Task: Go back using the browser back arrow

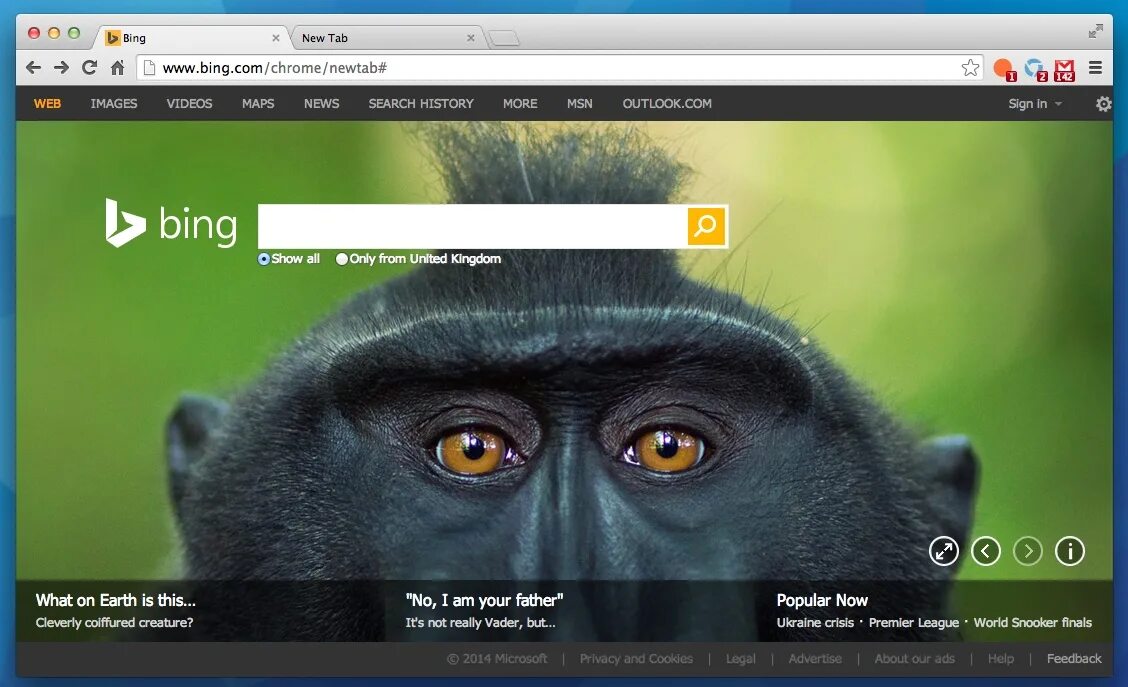Action: [x=33, y=68]
